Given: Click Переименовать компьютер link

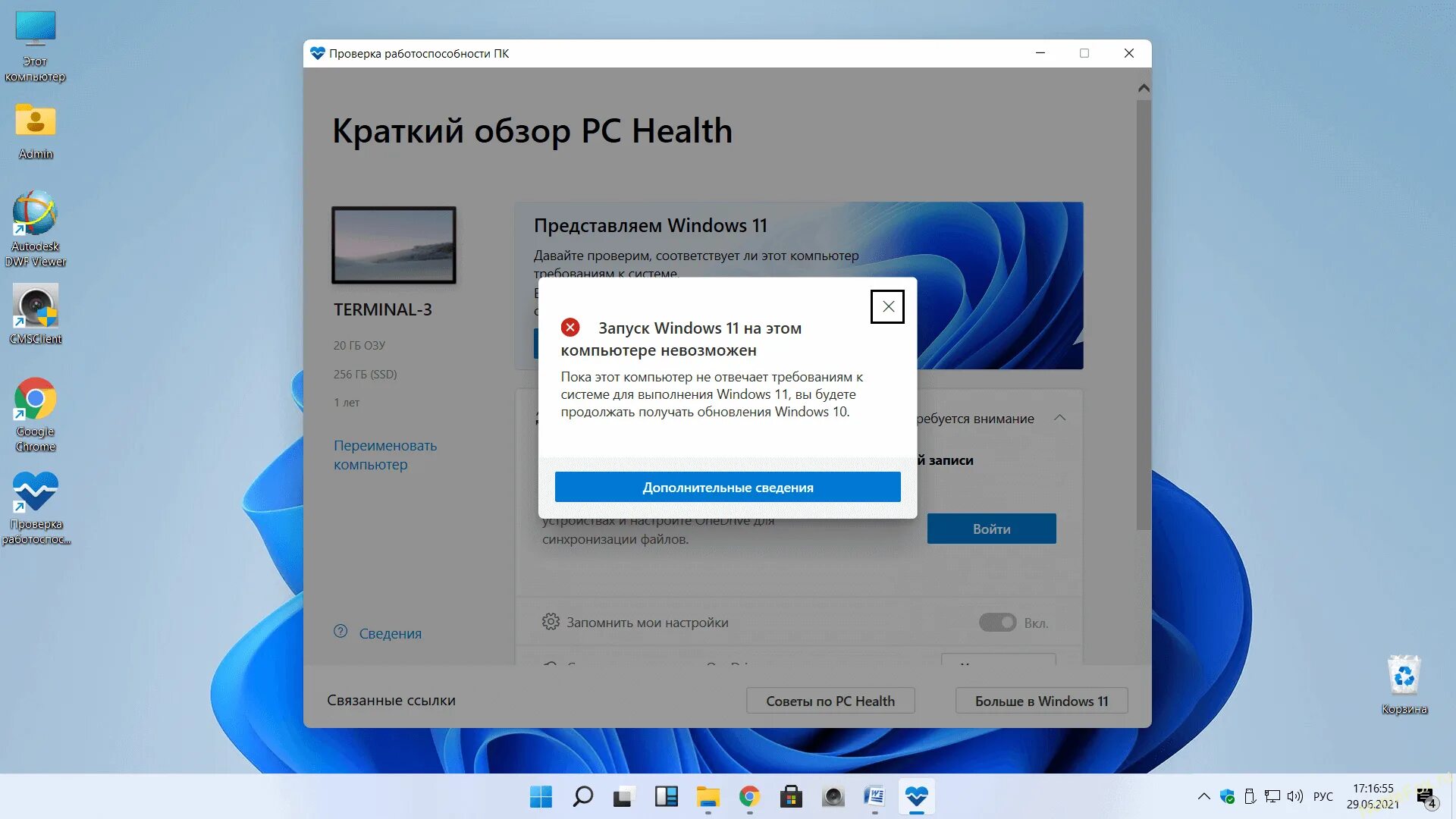Looking at the screenshot, I should coord(385,455).
